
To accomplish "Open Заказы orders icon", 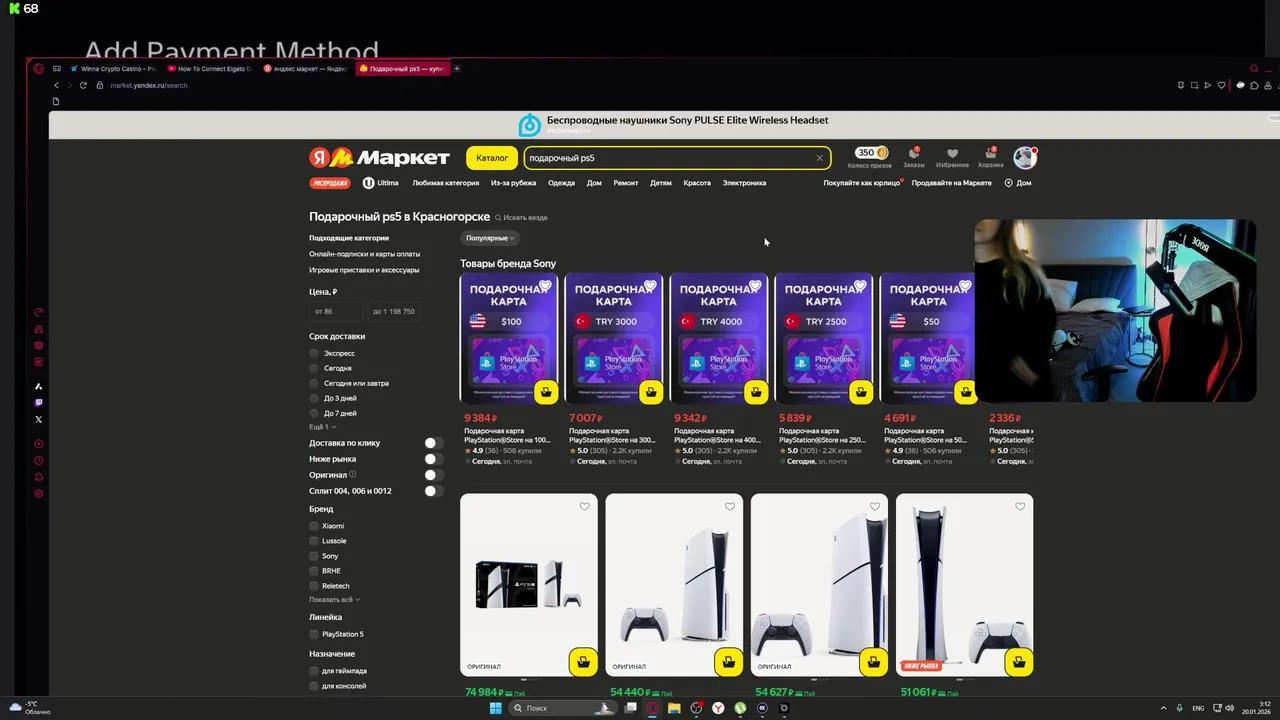I will 914,157.
